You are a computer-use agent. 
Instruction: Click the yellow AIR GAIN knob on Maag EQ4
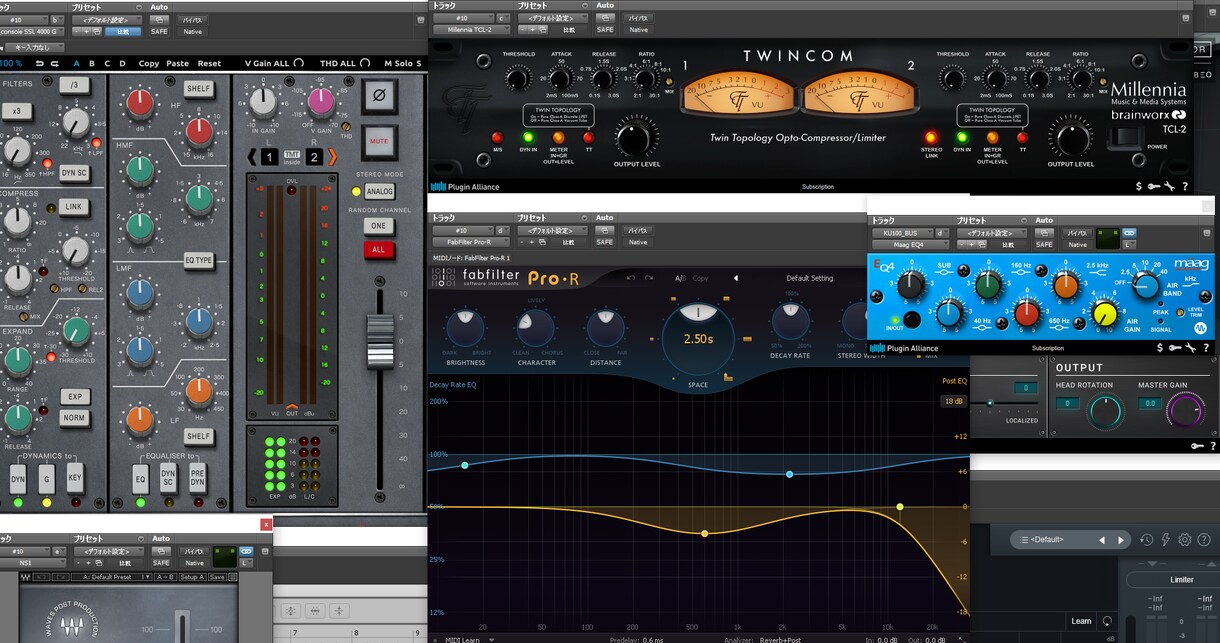click(1104, 315)
